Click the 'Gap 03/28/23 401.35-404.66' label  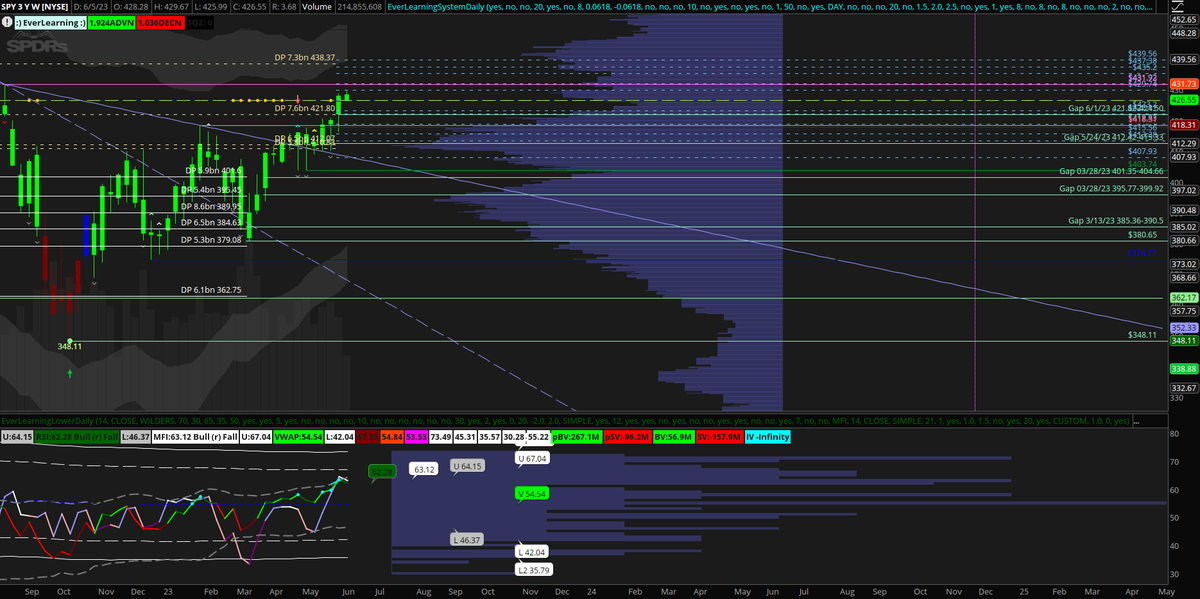pyautogui.click(x=1111, y=172)
